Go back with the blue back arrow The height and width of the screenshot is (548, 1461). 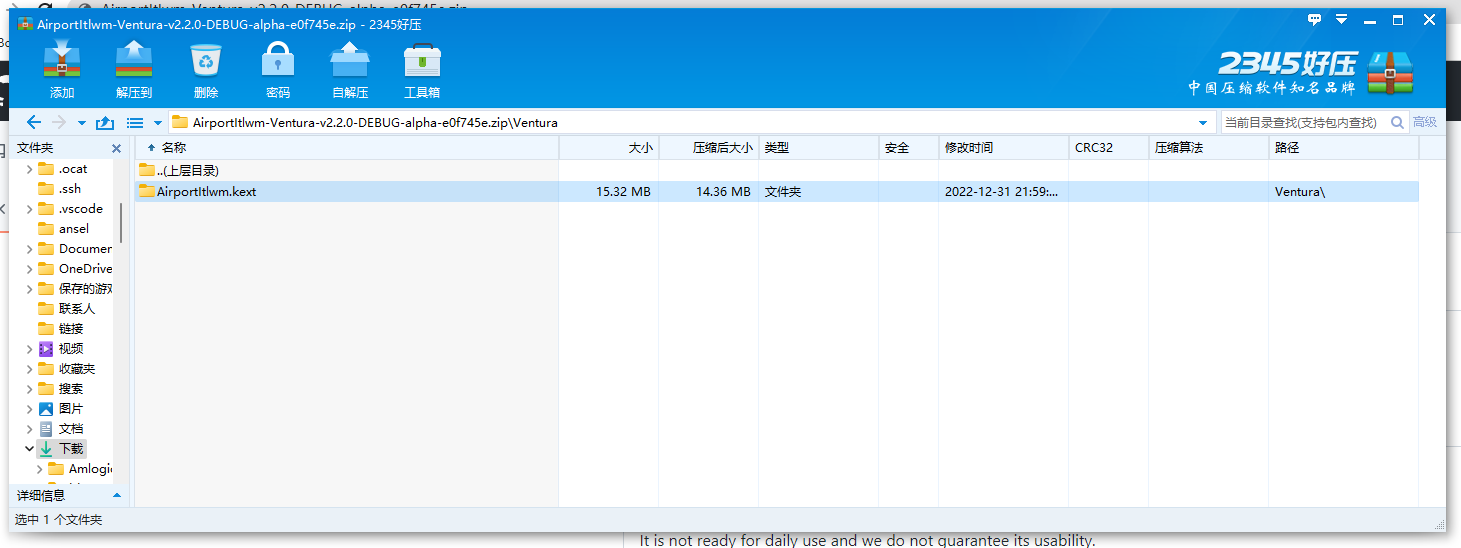(x=33, y=123)
